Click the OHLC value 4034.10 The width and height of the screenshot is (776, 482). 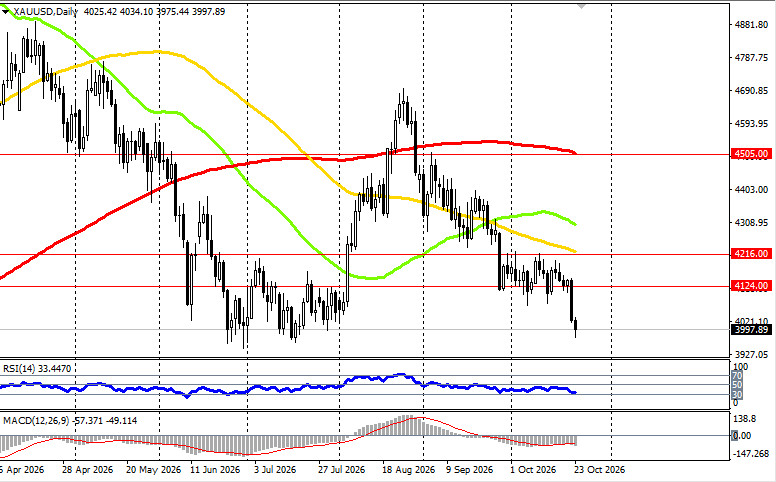coord(136,11)
